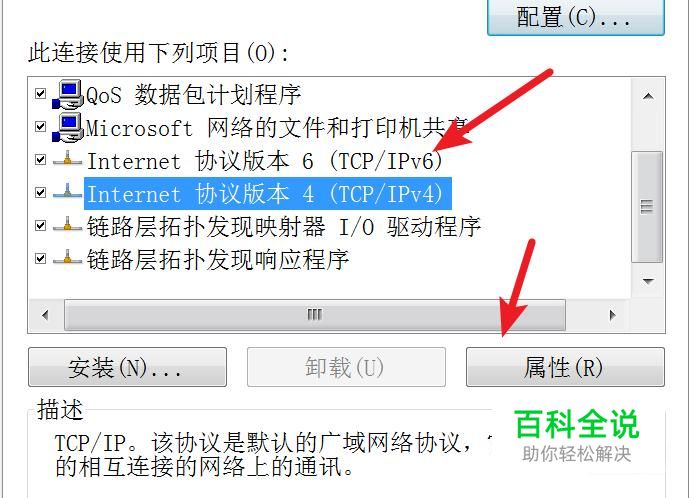This screenshot has height=498, width=690.
Task: Click the QoS packet scheduler computer icon
Action: click(68, 95)
